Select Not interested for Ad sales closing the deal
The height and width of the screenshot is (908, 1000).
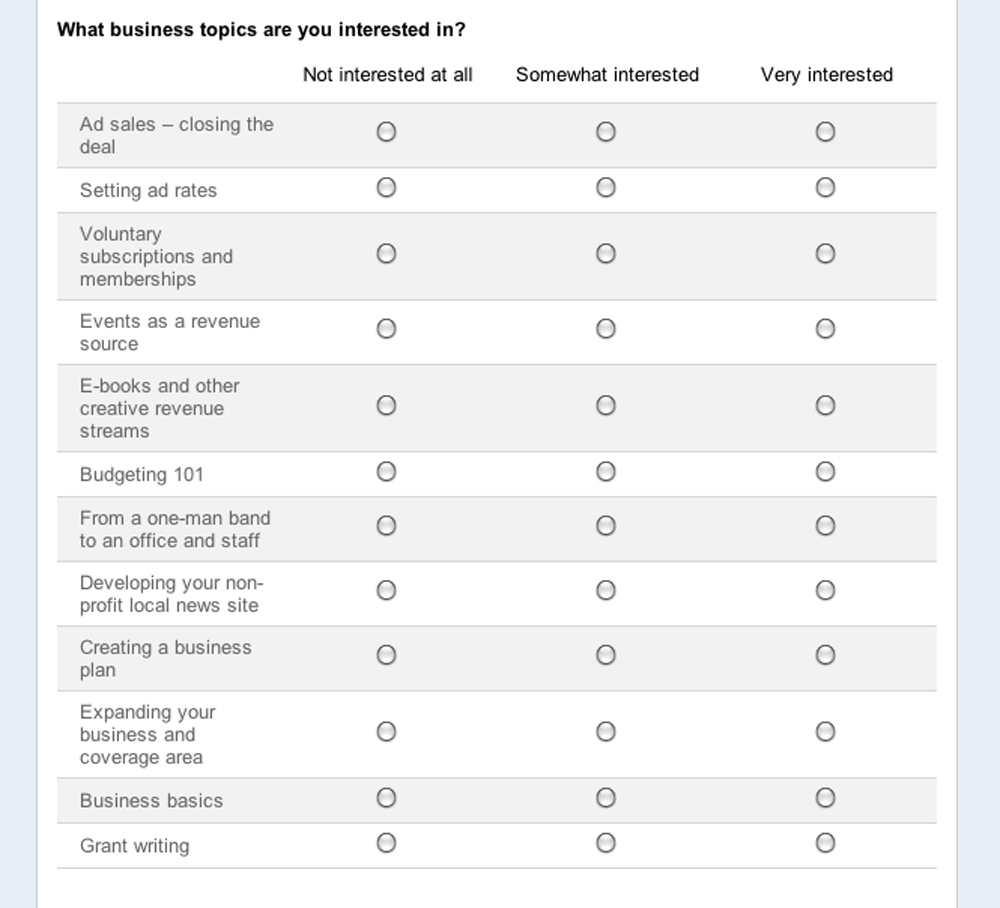click(386, 131)
